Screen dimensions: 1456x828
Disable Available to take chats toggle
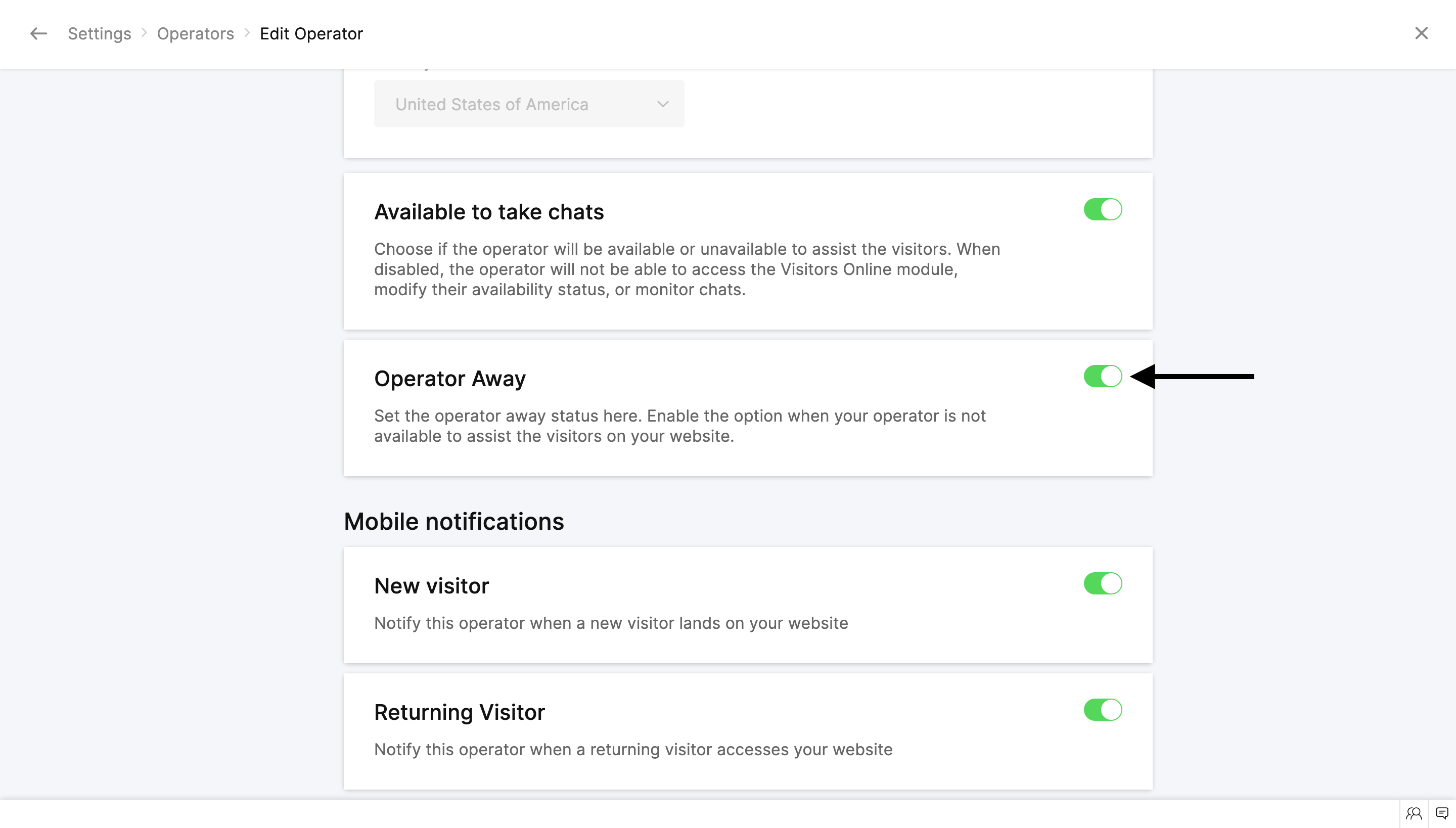click(x=1102, y=209)
